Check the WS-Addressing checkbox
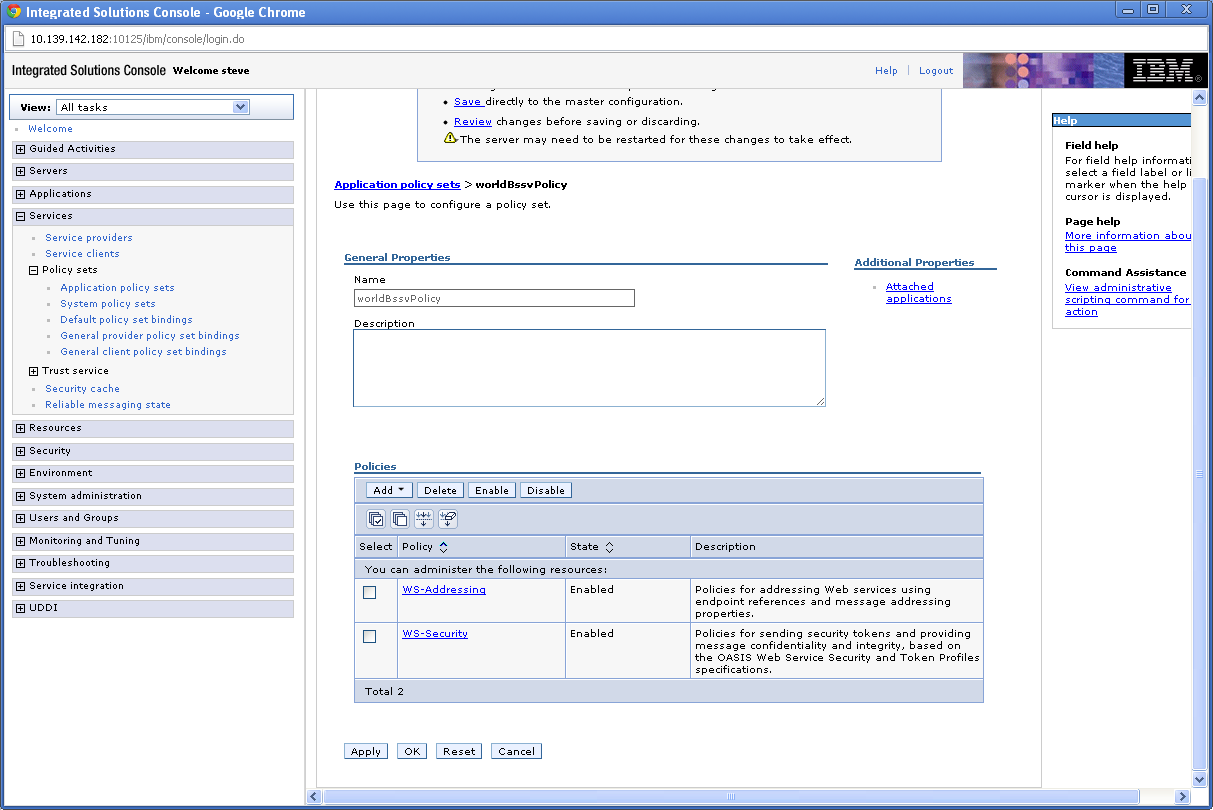Screen dimensions: 1213x810 click(370, 592)
